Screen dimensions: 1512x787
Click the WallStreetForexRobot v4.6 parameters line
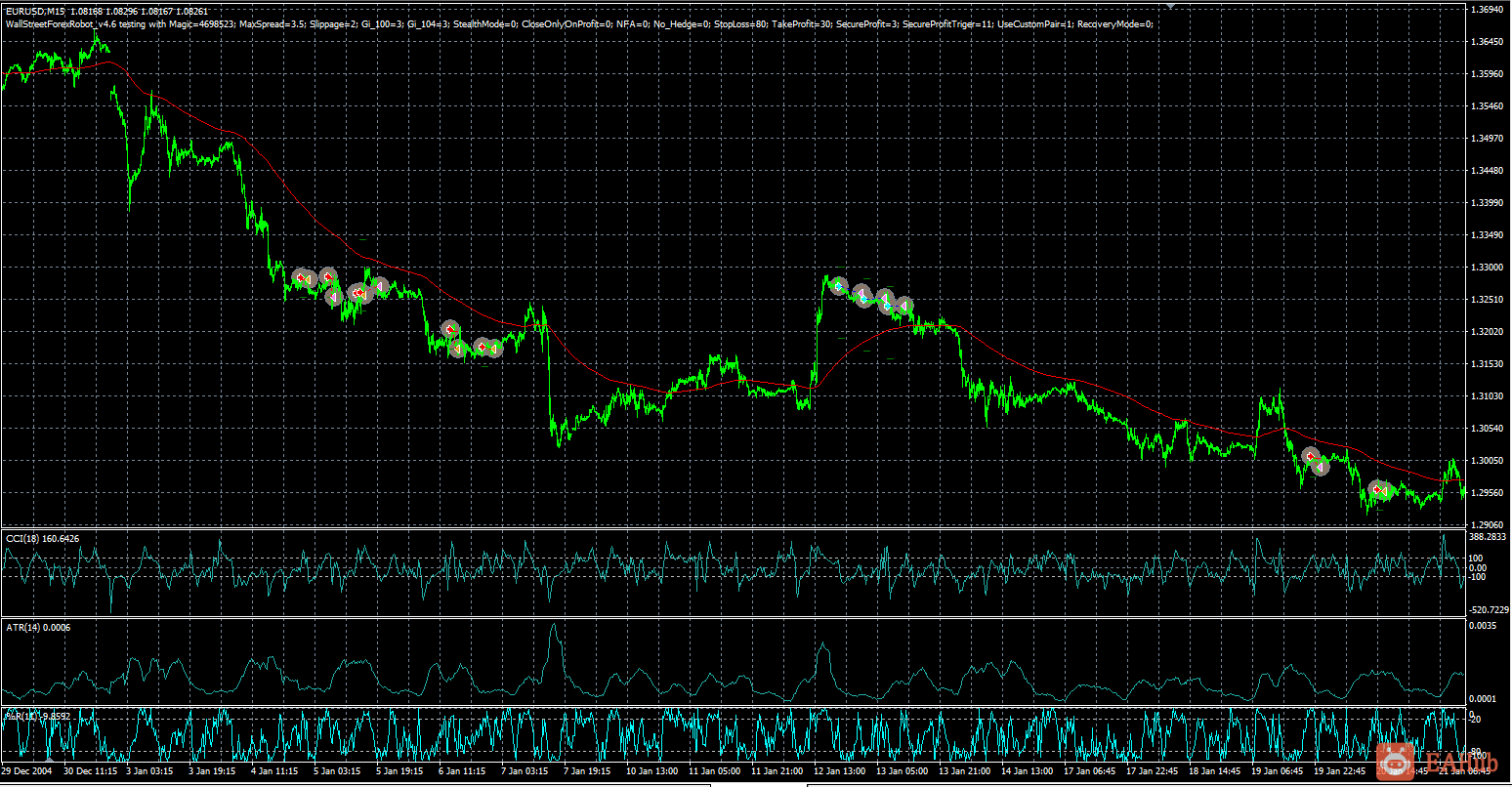click(x=579, y=23)
